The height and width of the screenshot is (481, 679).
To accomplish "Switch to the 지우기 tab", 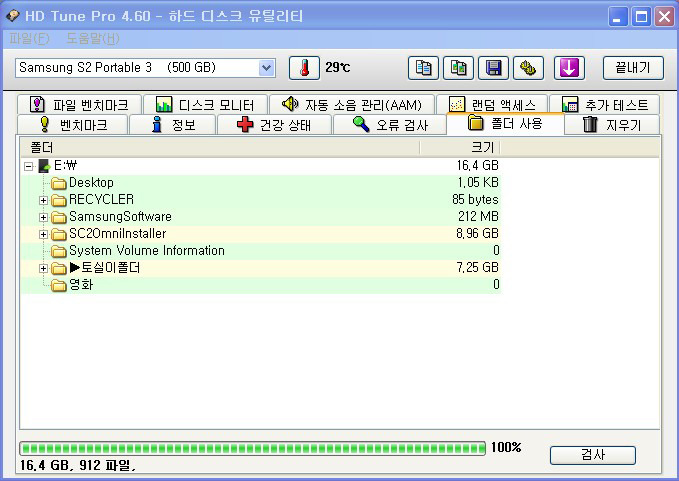I will pyautogui.click(x=612, y=125).
